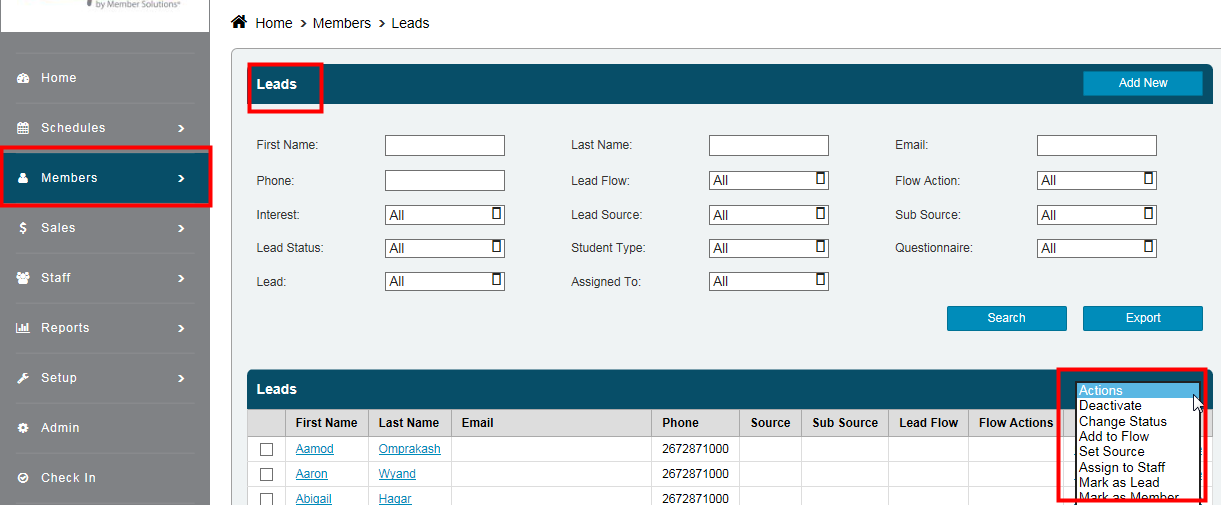Open the Aamod lead link

314,449
